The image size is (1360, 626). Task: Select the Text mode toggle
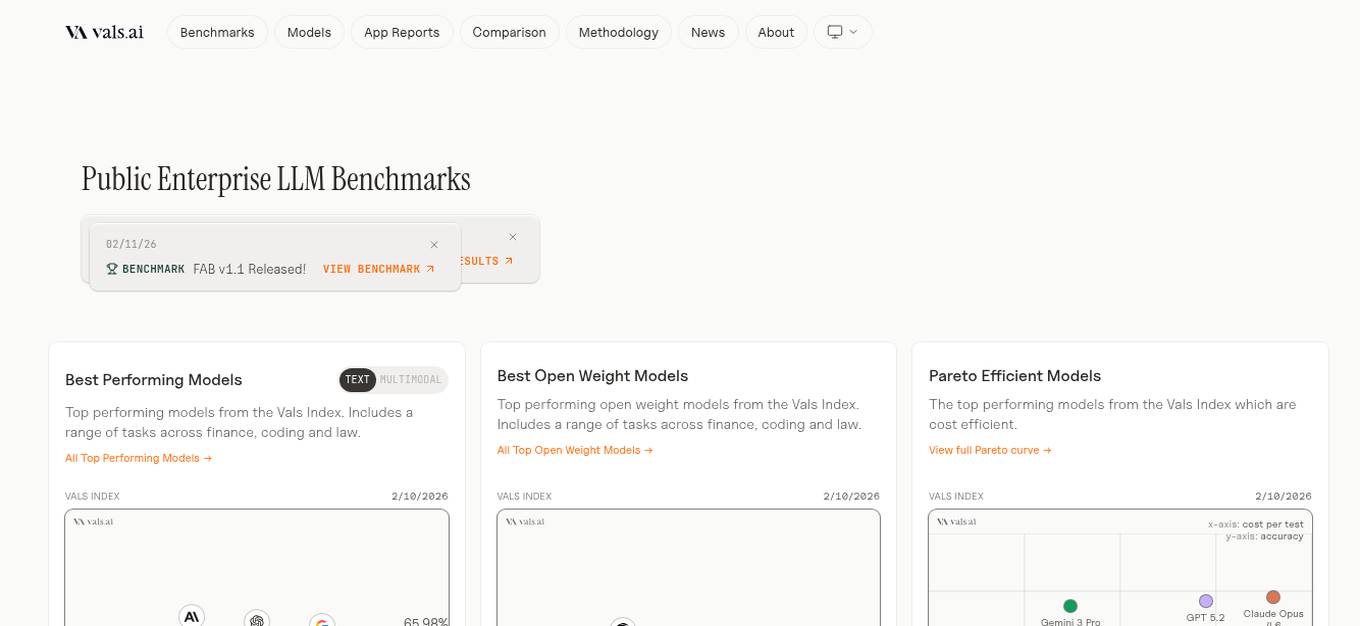coord(358,380)
